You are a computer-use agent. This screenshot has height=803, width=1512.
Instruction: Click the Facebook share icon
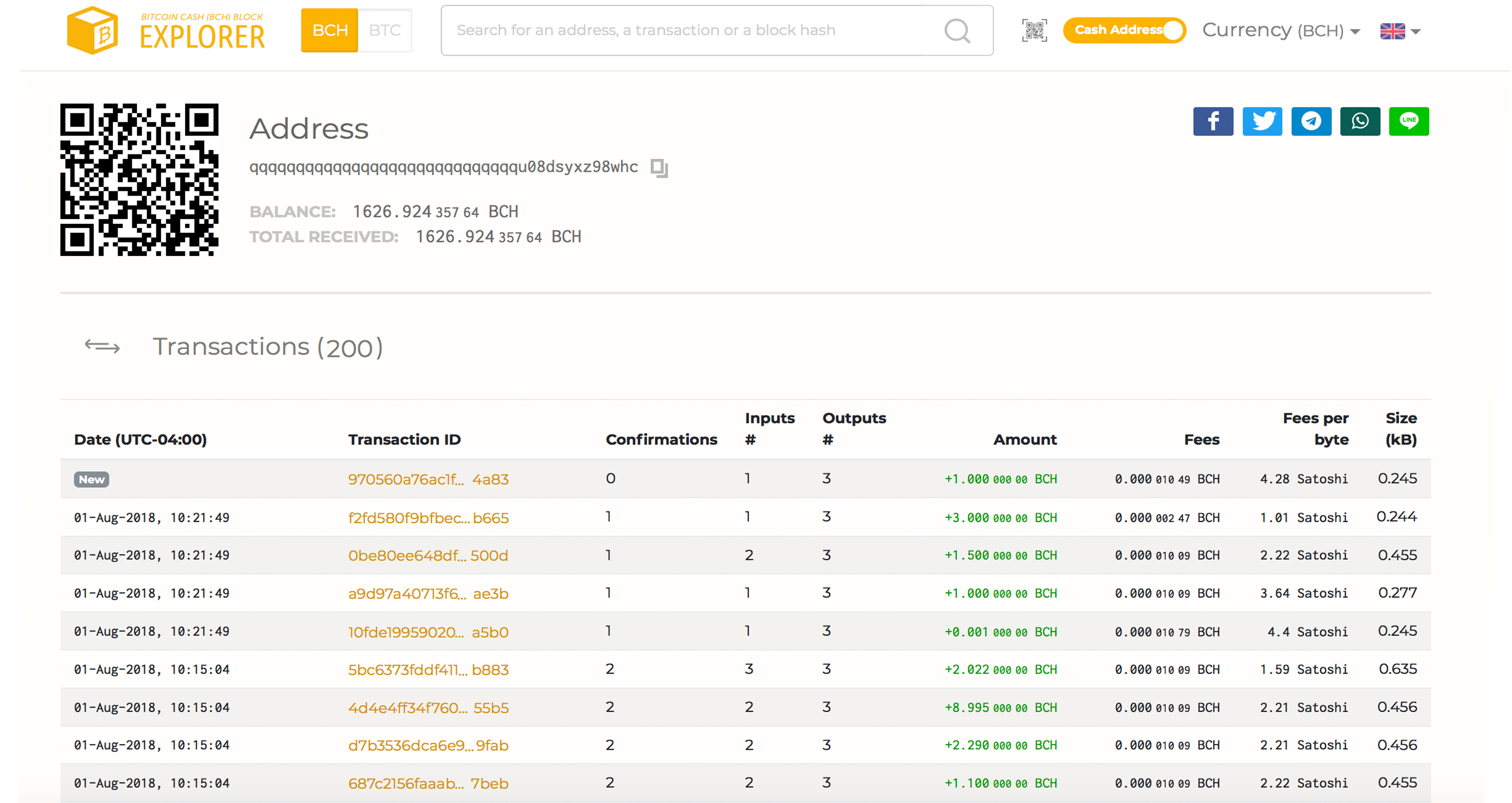tap(1215, 119)
